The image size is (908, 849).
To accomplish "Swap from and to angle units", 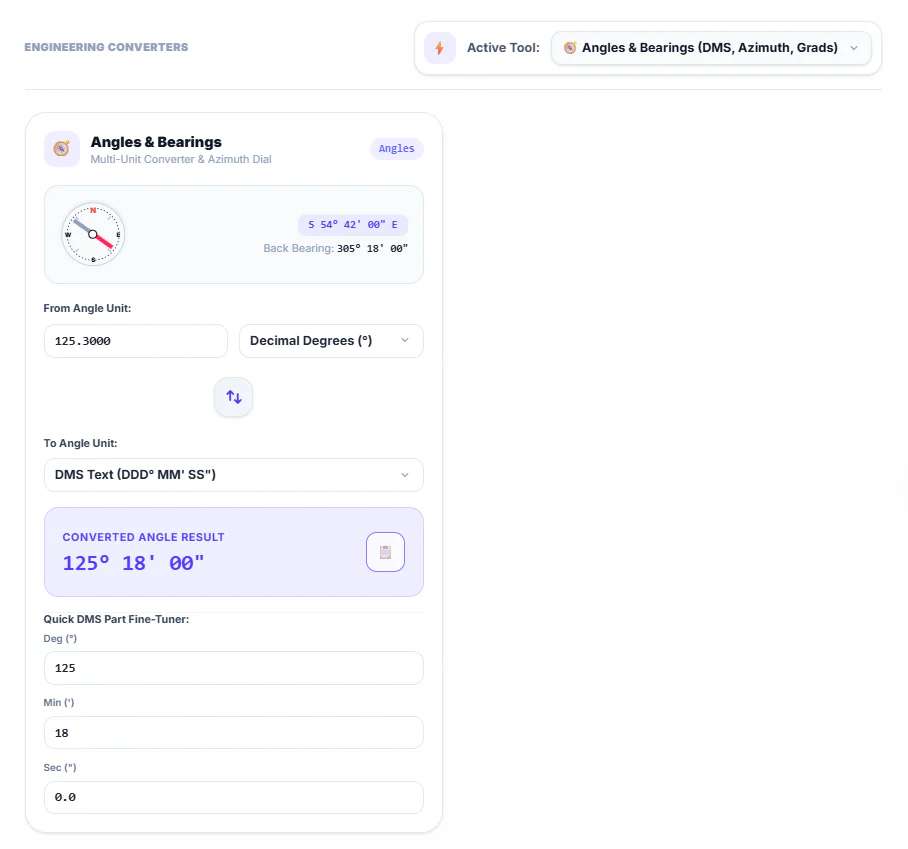I will click(233, 397).
